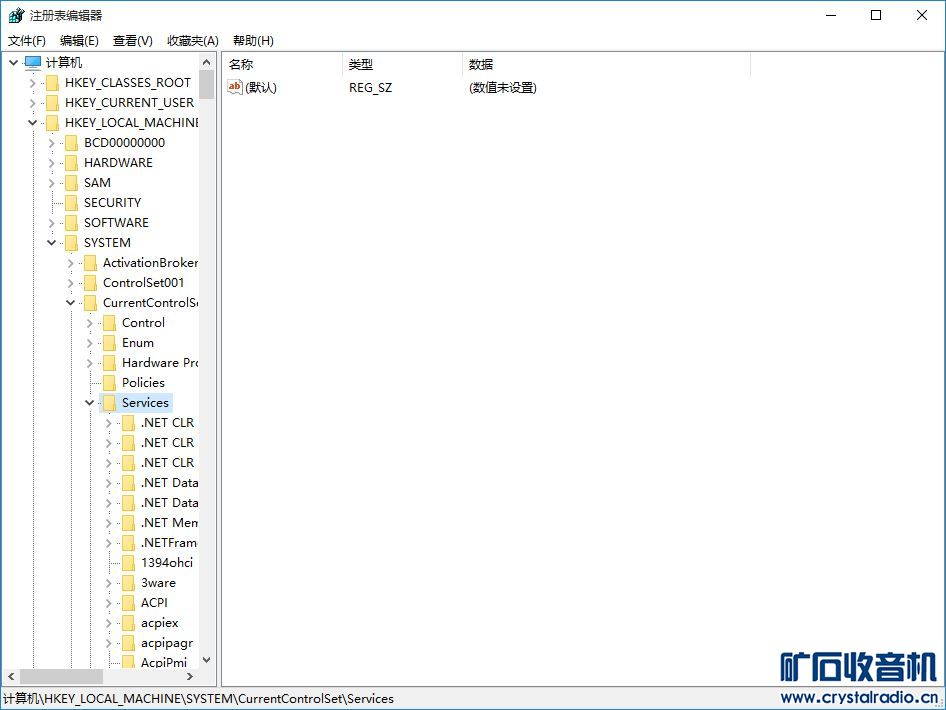Expand the SOFTWARE key
The image size is (946, 710).
pyautogui.click(x=51, y=223)
